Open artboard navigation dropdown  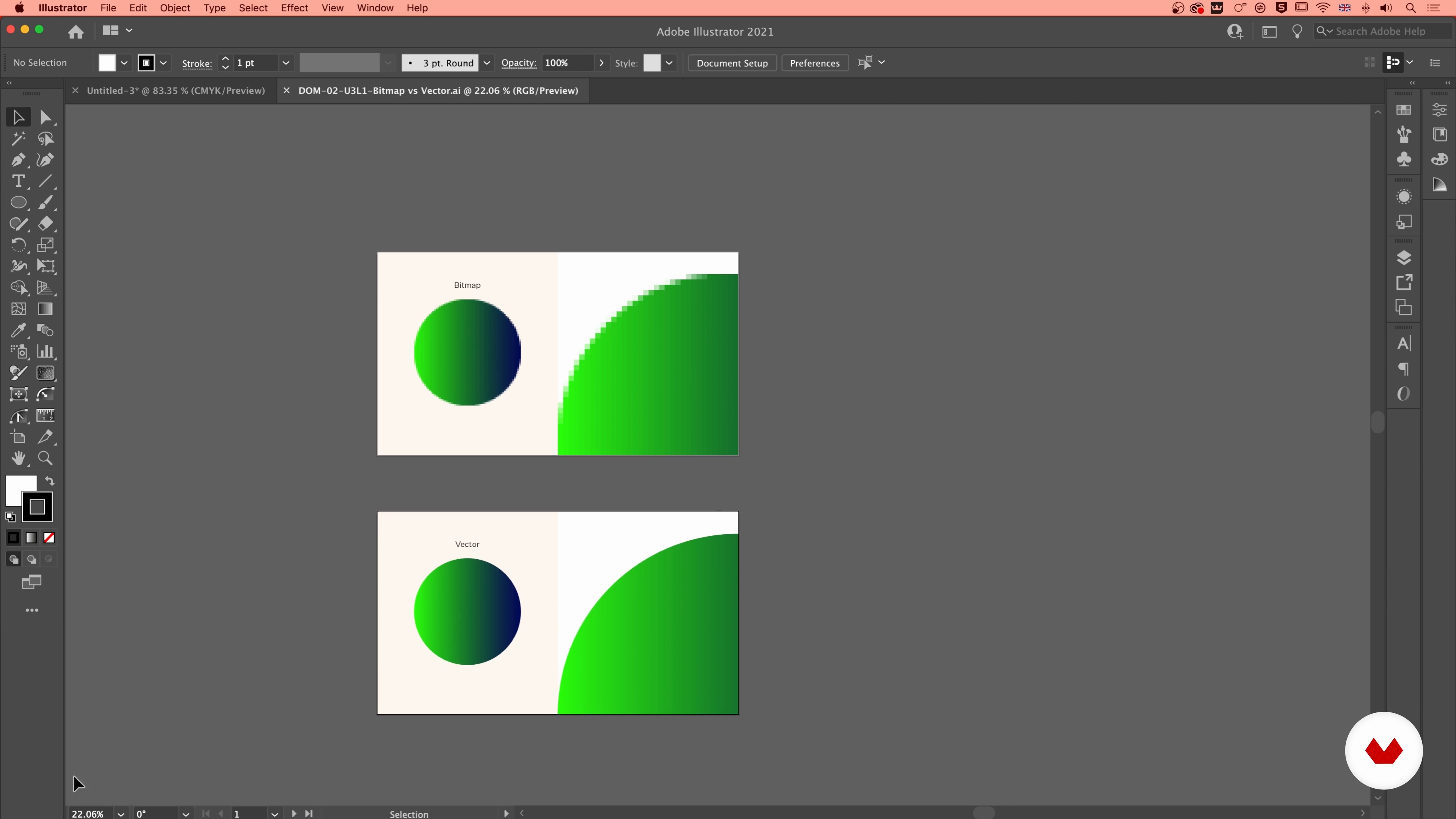point(274,814)
